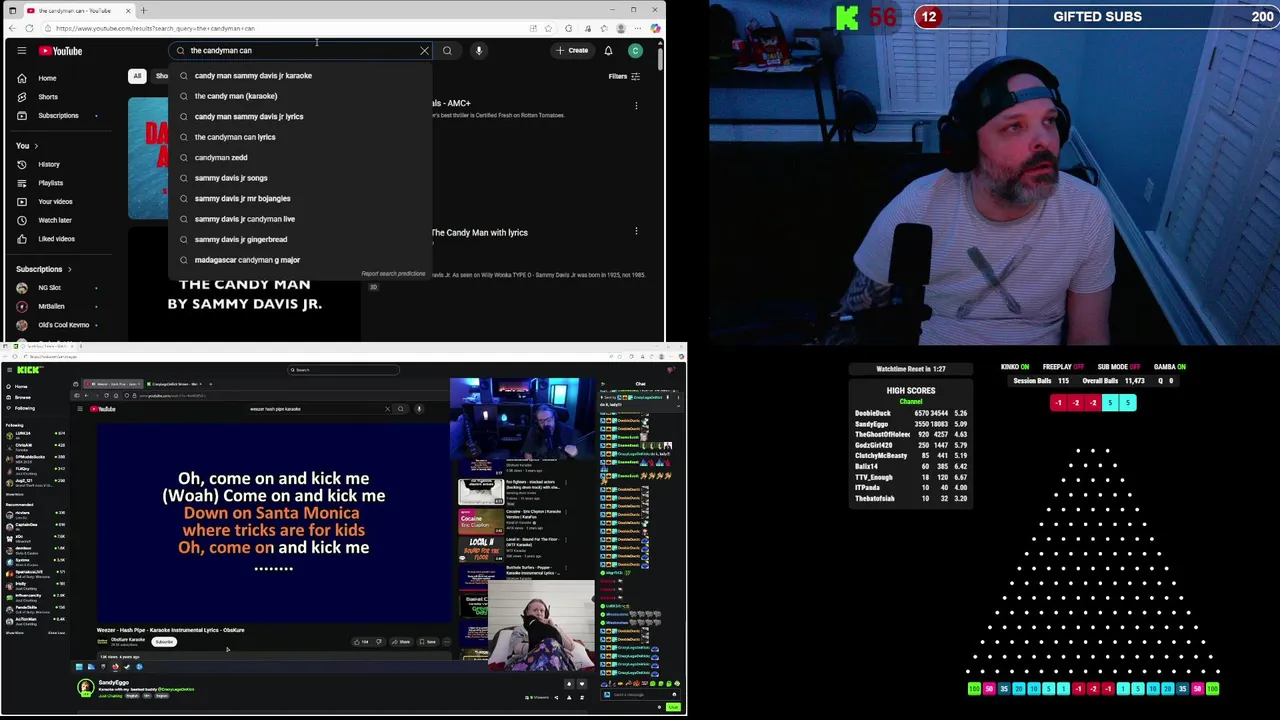Select suggestion madagascar candyman g major
Viewport: 1280px width, 720px height.
300,260
